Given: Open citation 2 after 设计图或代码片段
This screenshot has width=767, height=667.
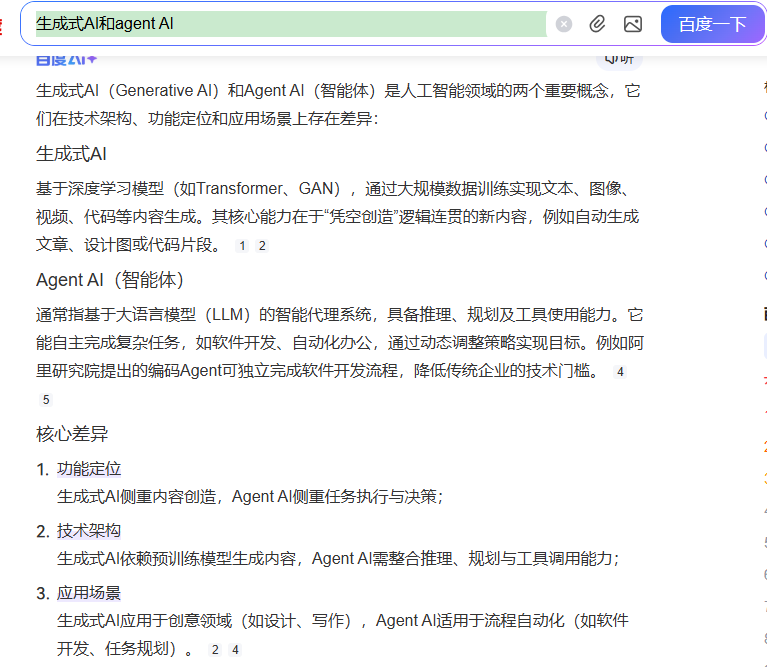Looking at the screenshot, I should click(x=262, y=245).
